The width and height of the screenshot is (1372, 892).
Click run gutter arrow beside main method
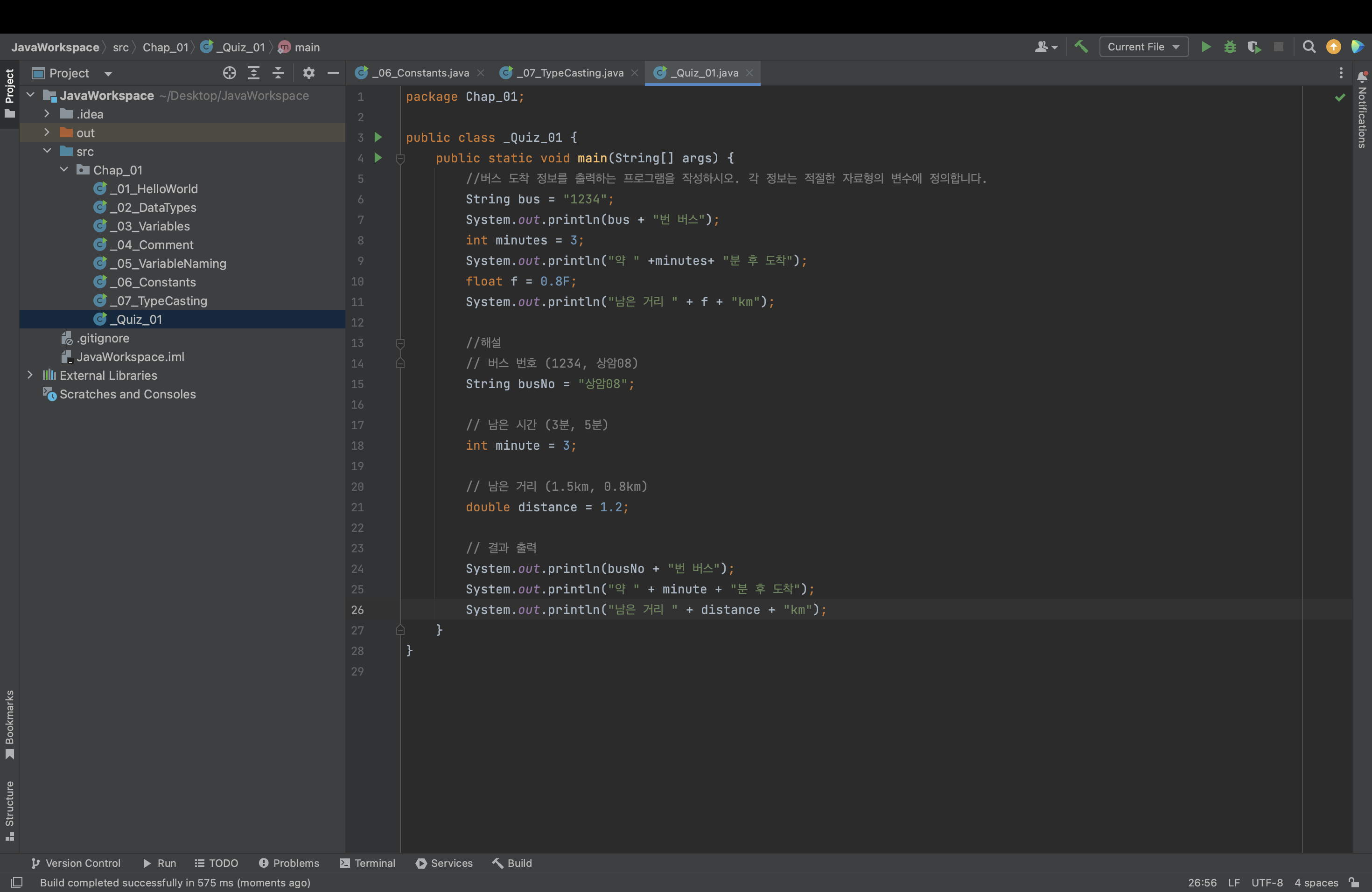coord(378,157)
